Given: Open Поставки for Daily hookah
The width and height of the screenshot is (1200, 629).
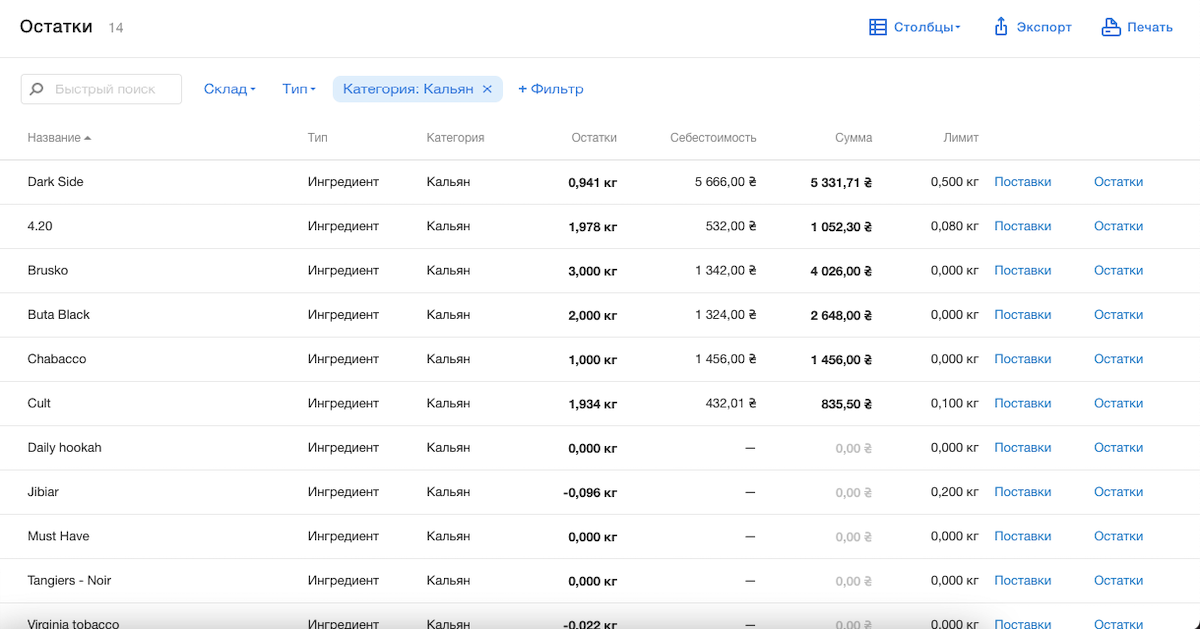Looking at the screenshot, I should 1023,447.
